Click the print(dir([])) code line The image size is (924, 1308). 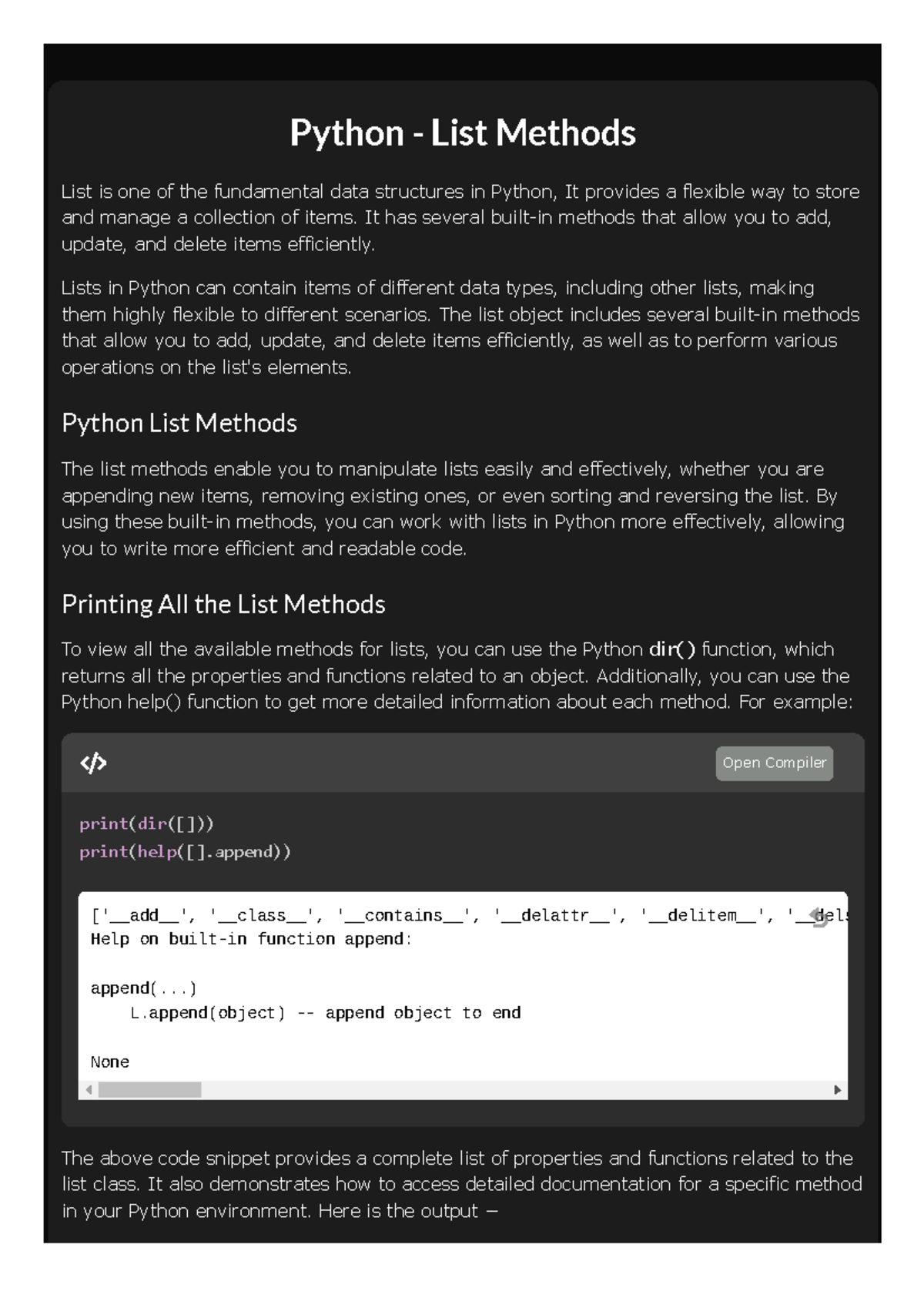coord(146,824)
